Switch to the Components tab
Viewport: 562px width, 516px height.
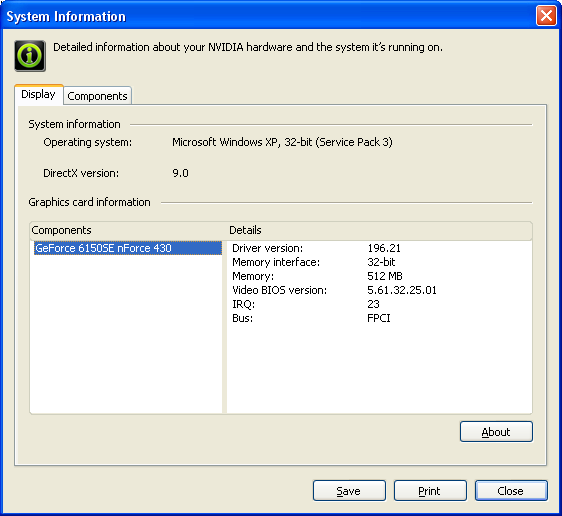[97, 96]
